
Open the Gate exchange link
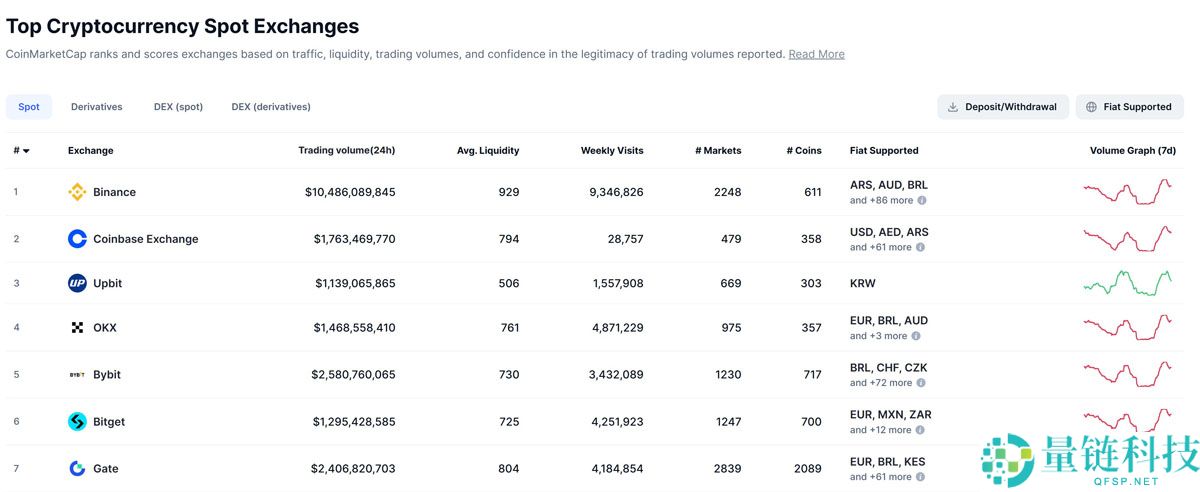pyautogui.click(x=106, y=468)
